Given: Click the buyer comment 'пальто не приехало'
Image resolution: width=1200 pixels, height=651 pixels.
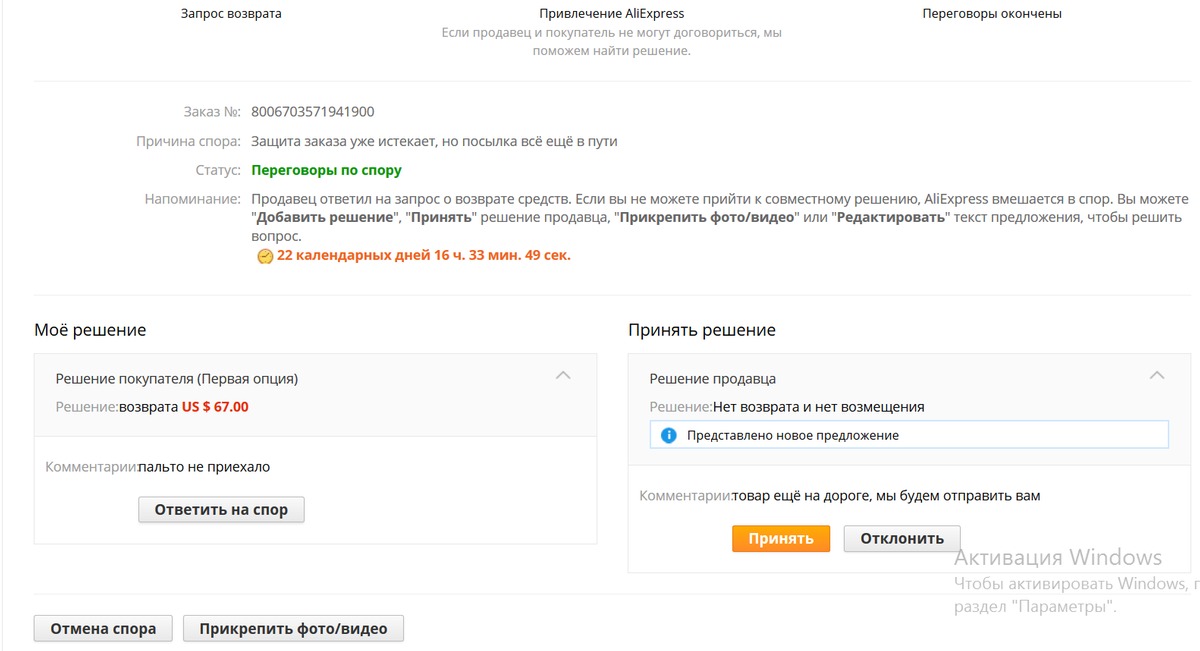Looking at the screenshot, I should point(204,467).
